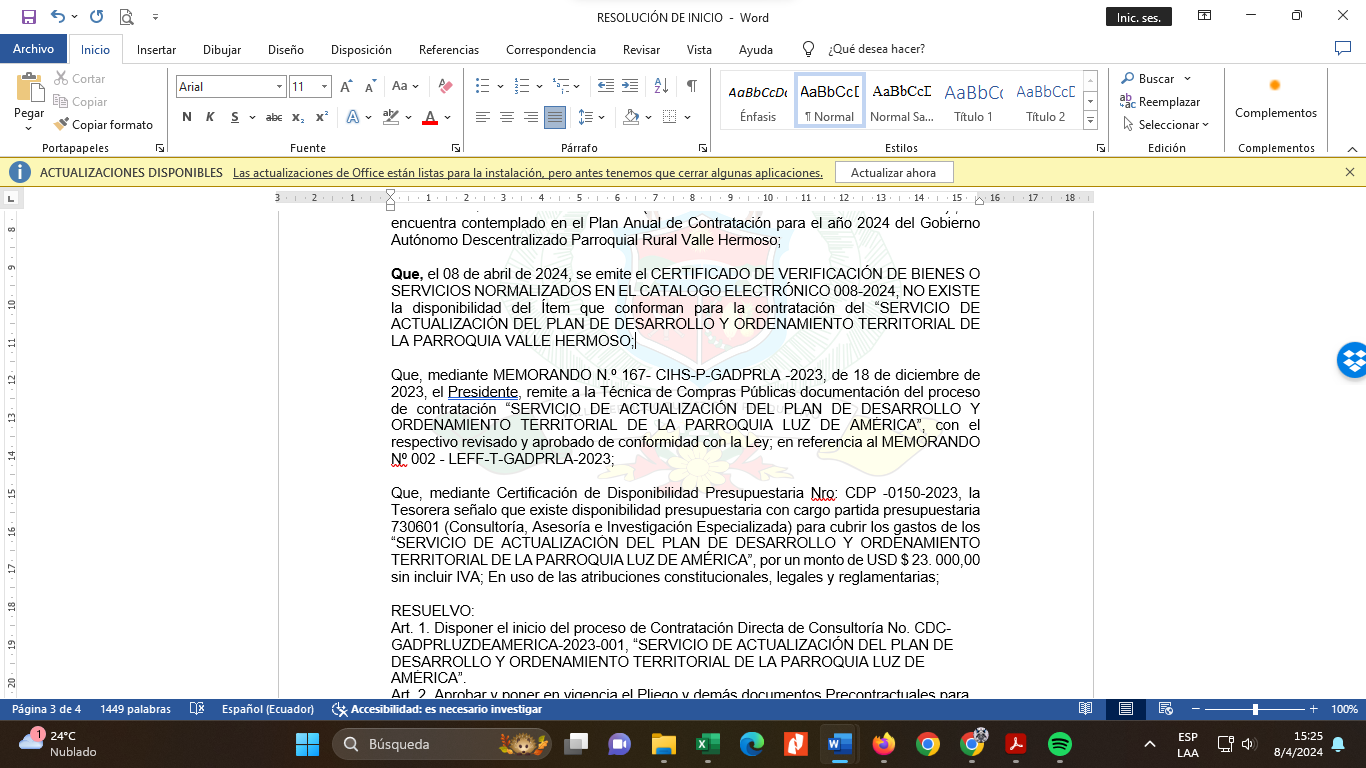The image size is (1366, 768).
Task: Click the Reemplazar button
Action: tap(1160, 102)
